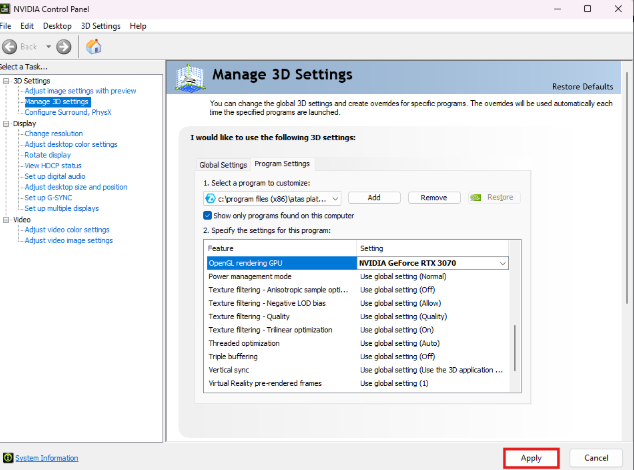Select Manage 3D settings in the task tree
This screenshot has width=634, height=470.
coord(57,102)
